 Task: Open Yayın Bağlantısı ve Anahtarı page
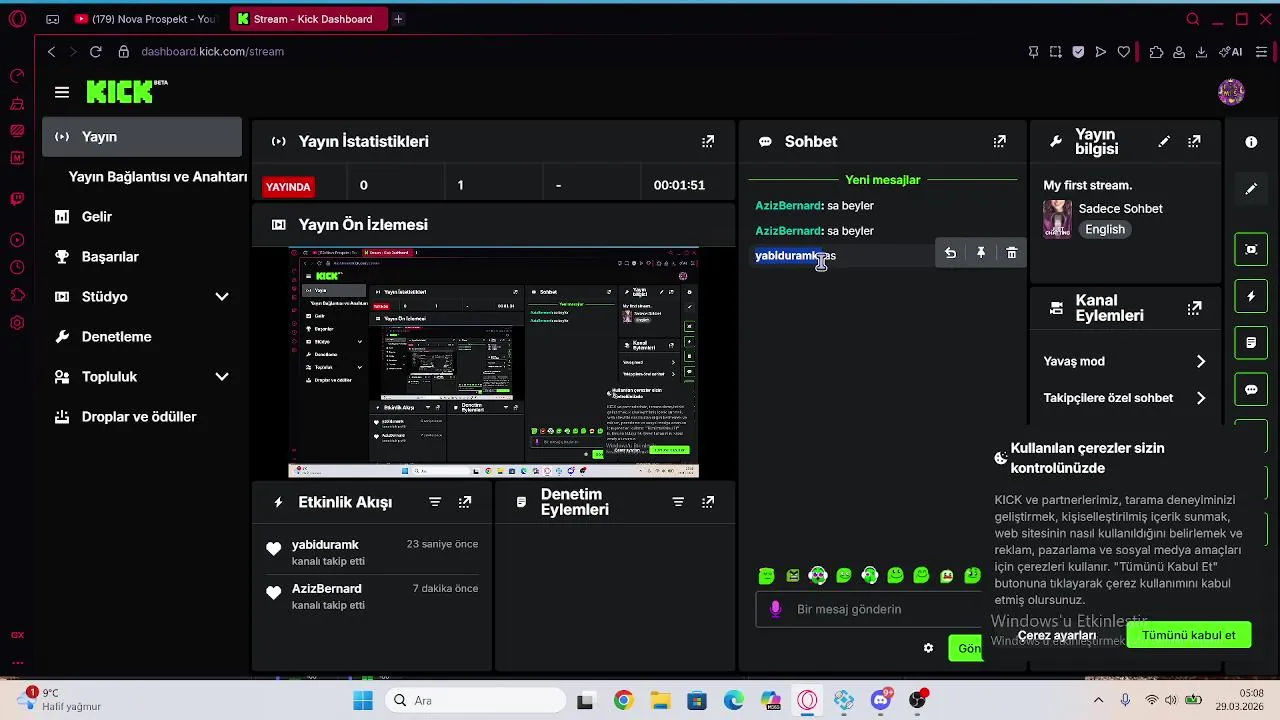[157, 177]
